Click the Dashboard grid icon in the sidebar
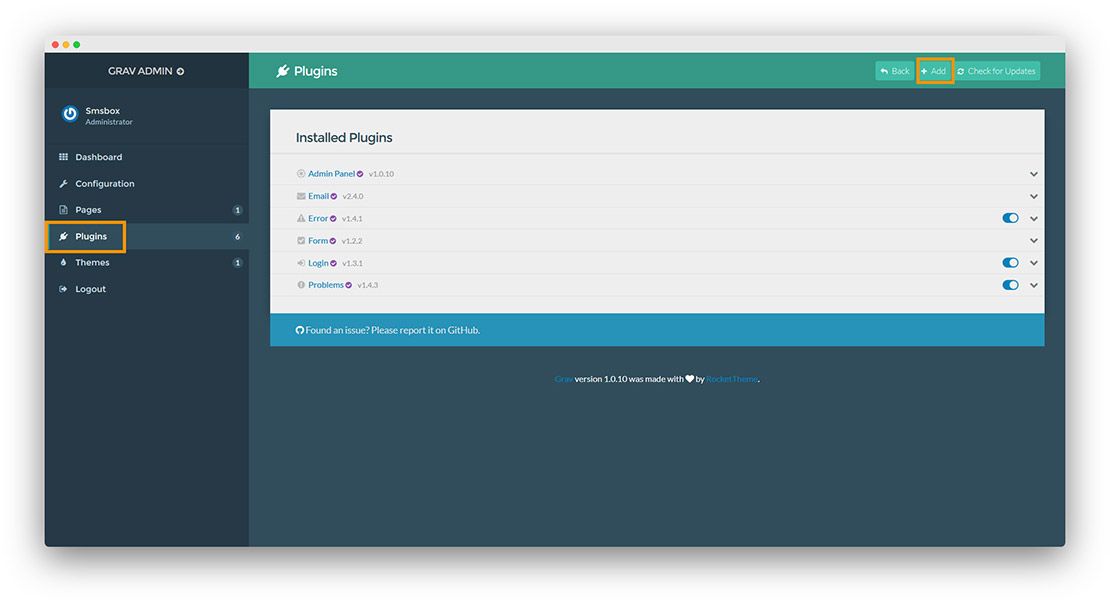 [x=65, y=157]
